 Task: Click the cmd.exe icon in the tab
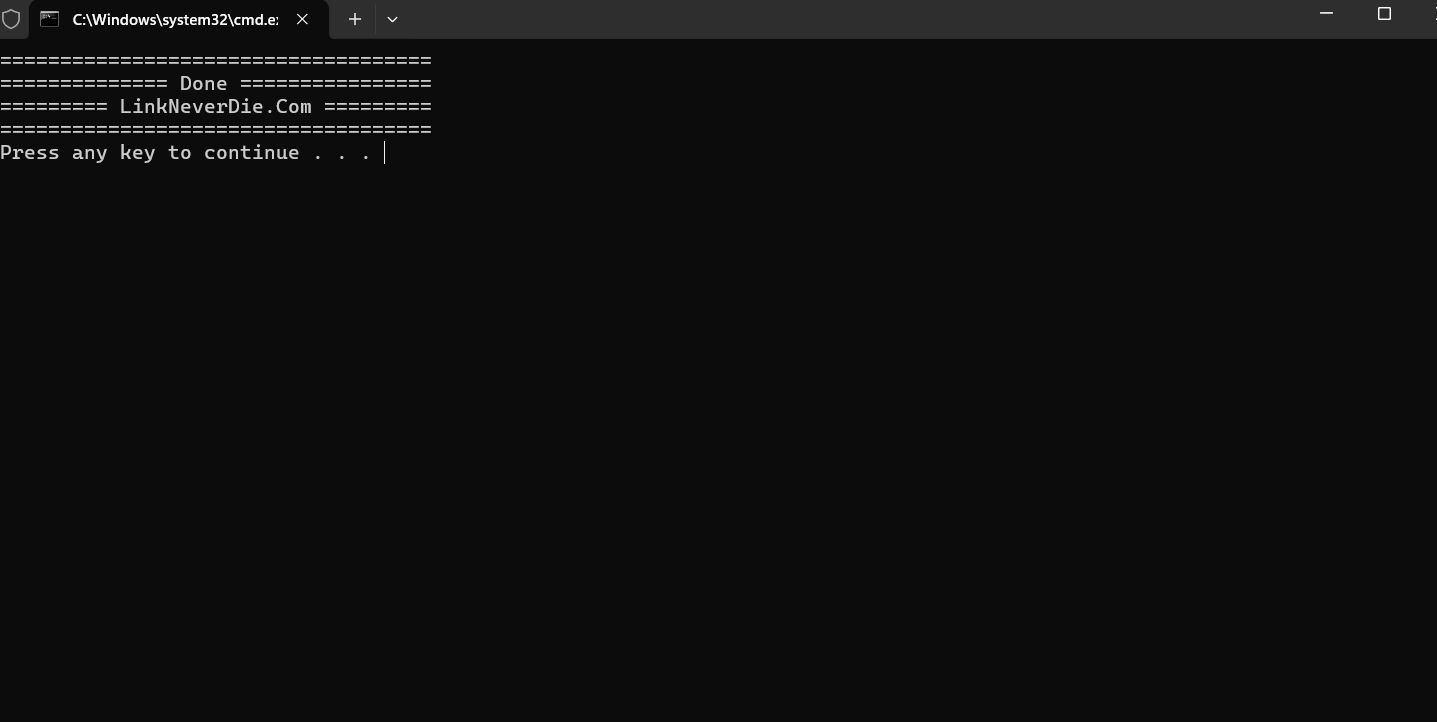pyautogui.click(x=49, y=19)
